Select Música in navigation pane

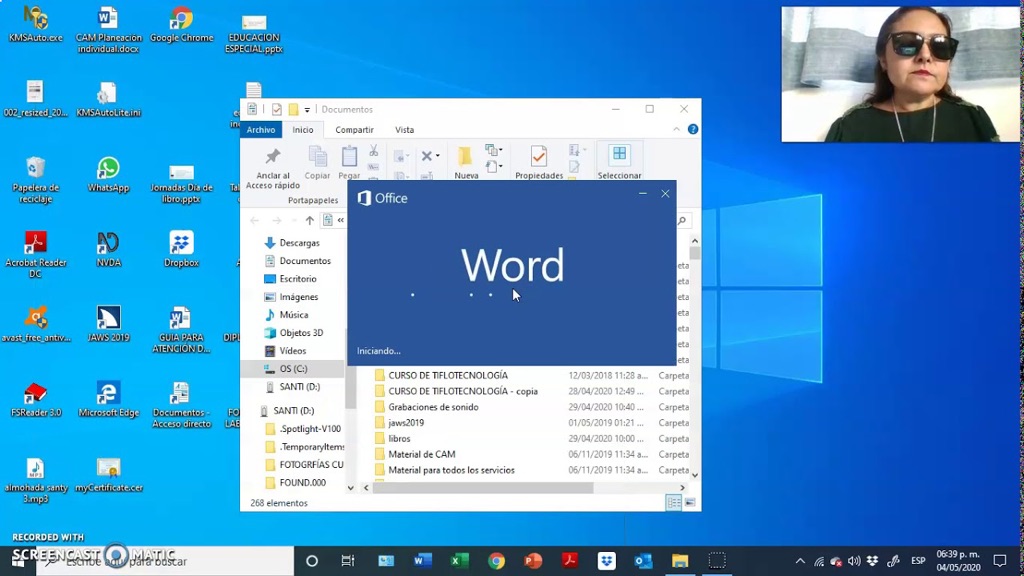pos(293,314)
